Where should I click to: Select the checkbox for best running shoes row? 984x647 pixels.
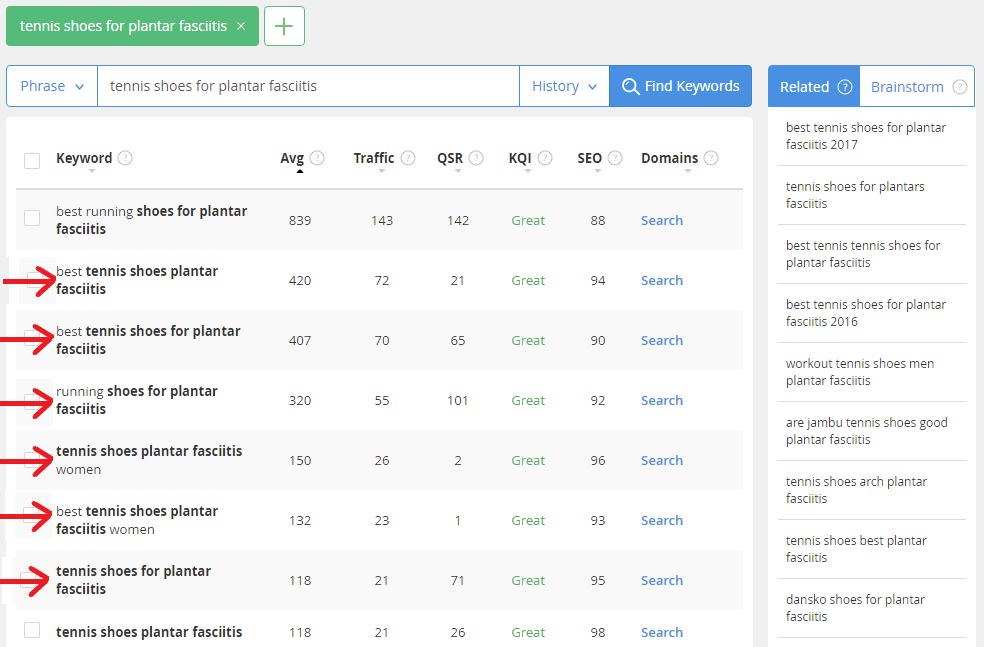point(31,220)
